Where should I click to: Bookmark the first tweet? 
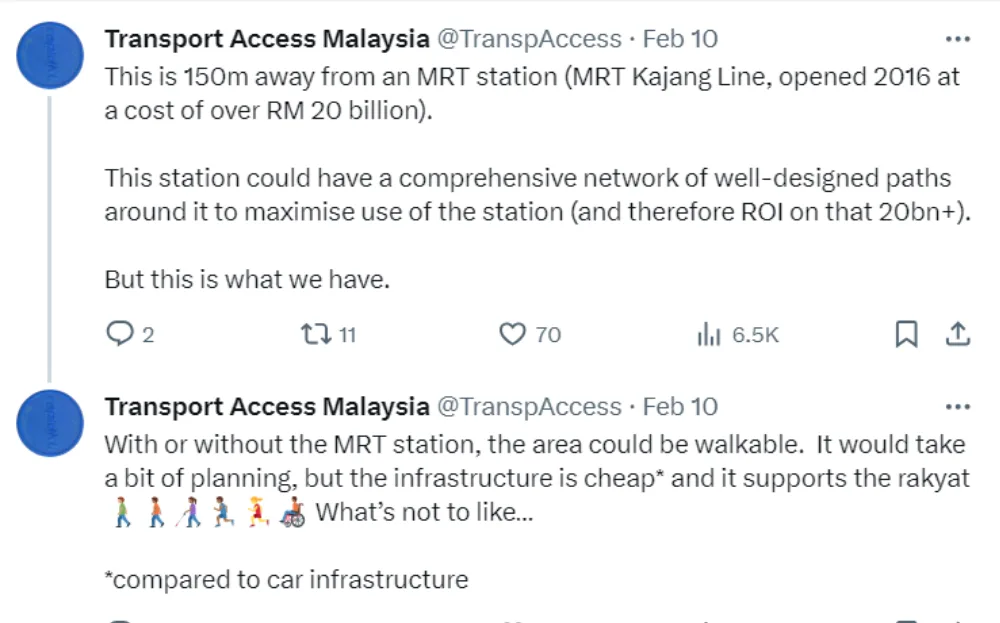pos(906,334)
